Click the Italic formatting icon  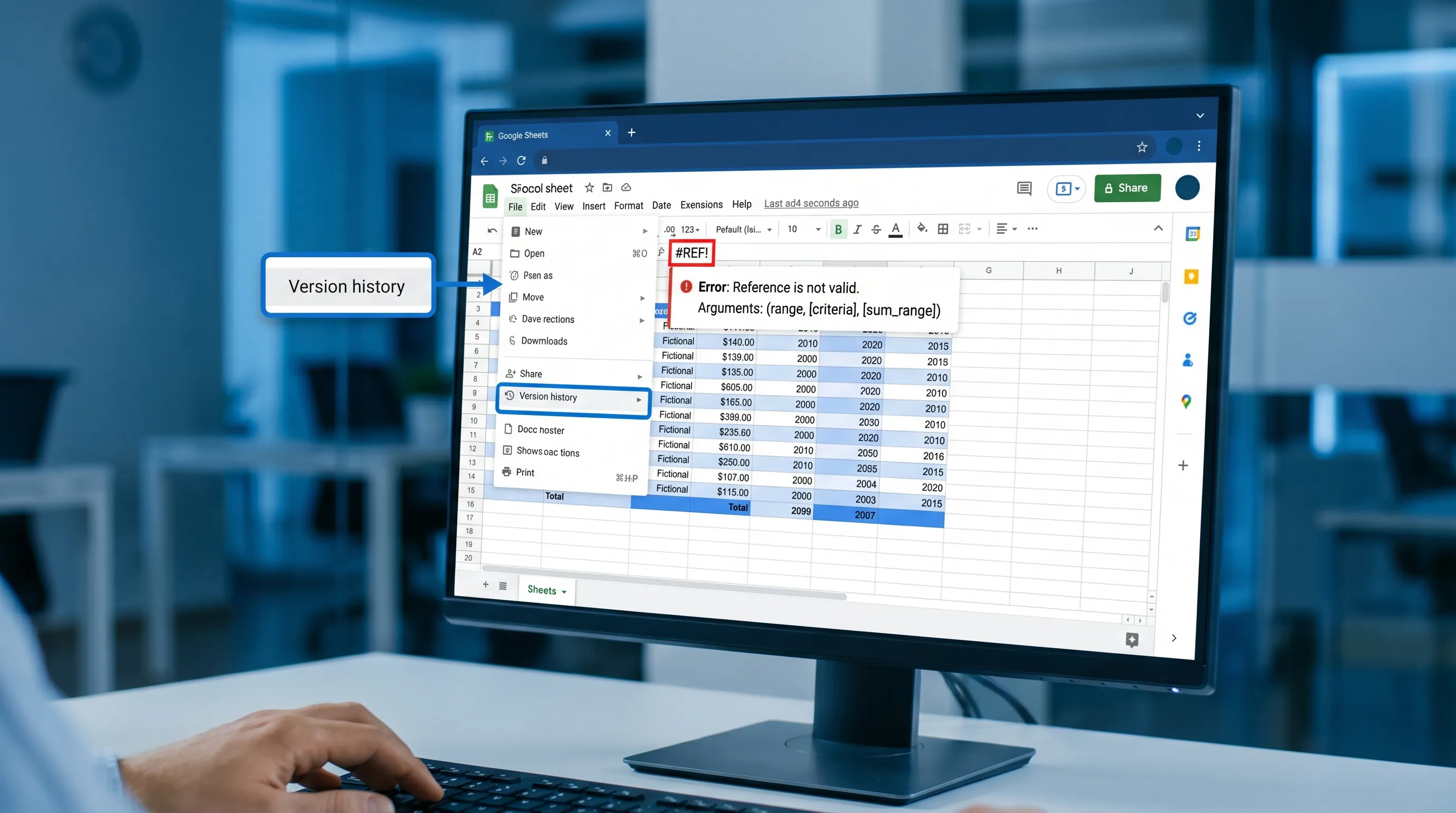click(x=858, y=229)
